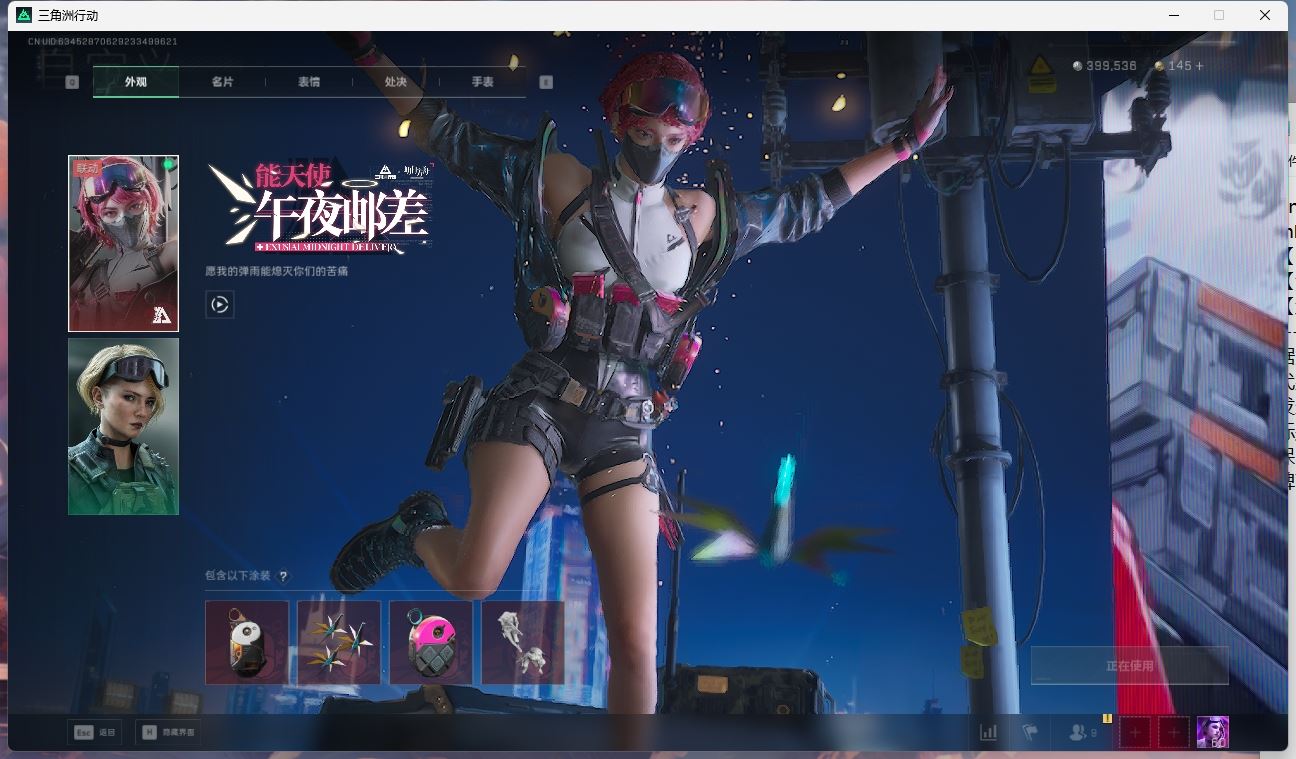Click the 隐藏界面 hide UI button

point(168,732)
